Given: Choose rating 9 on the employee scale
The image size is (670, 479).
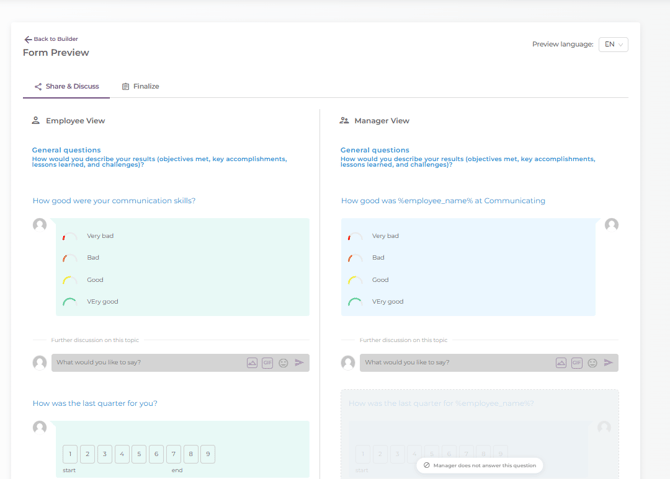Looking at the screenshot, I should click(208, 454).
